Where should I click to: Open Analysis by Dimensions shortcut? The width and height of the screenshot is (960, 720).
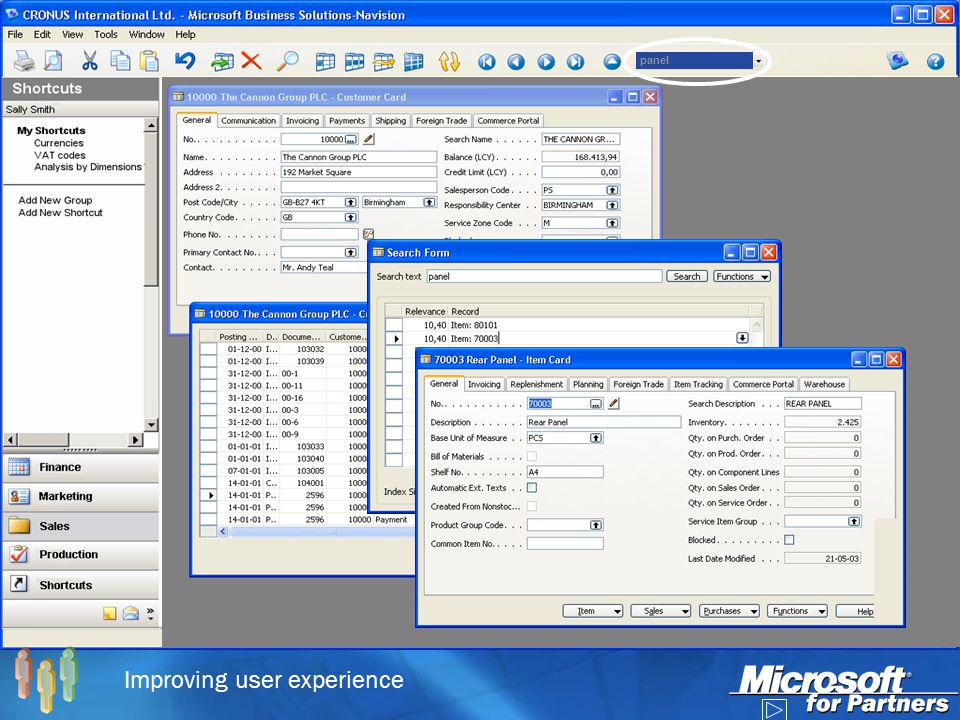click(x=88, y=167)
